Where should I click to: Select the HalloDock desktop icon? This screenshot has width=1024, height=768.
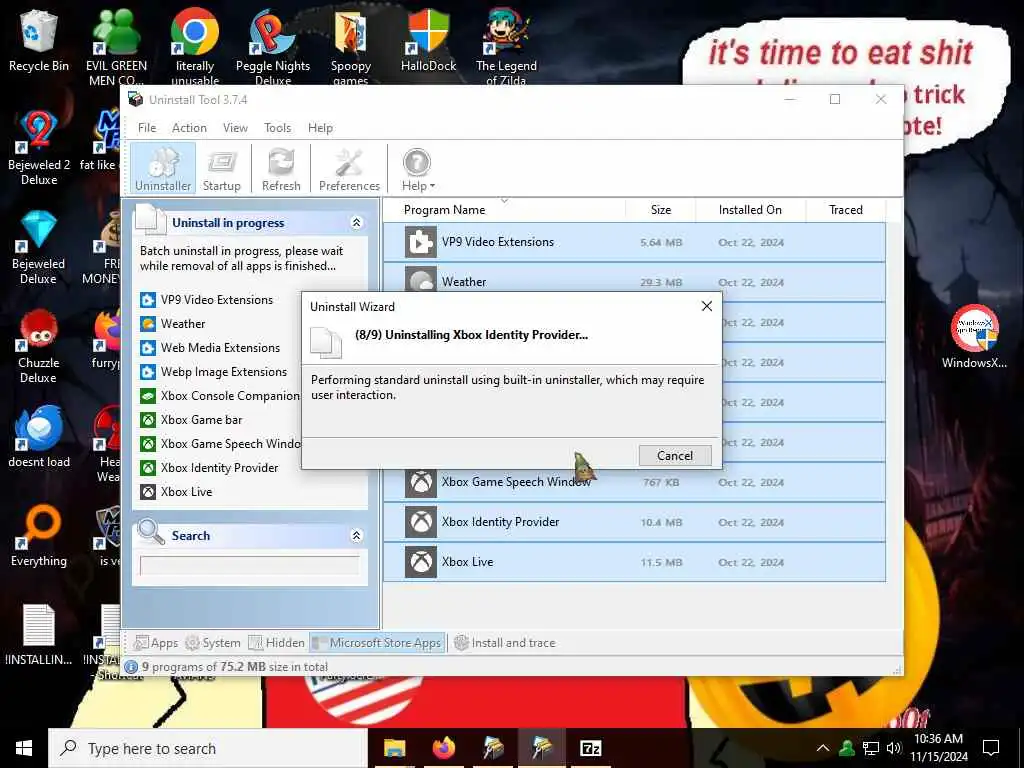pos(428,40)
